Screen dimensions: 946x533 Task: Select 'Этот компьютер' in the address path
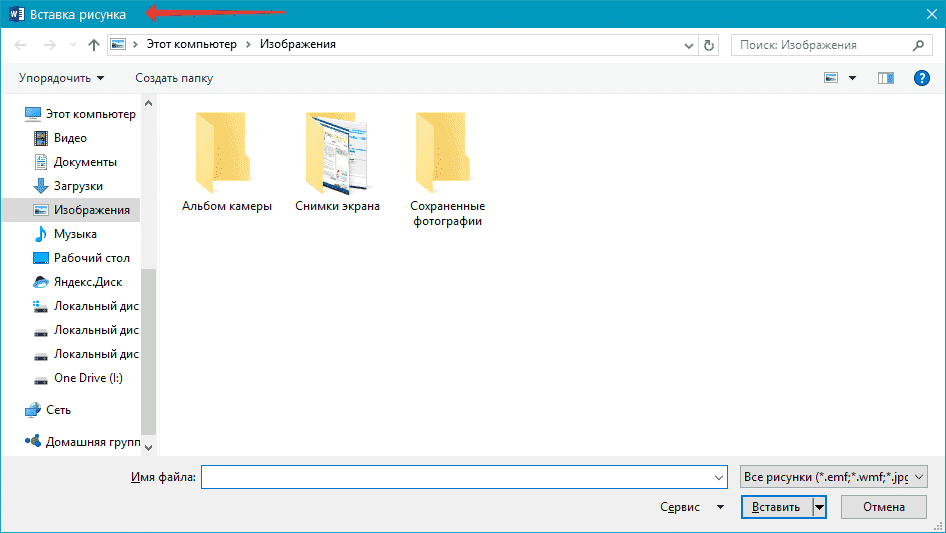[x=192, y=44]
